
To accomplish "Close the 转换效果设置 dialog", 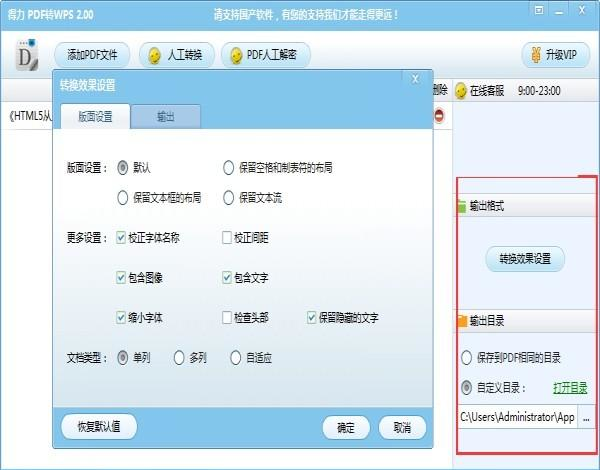I will tap(415, 79).
